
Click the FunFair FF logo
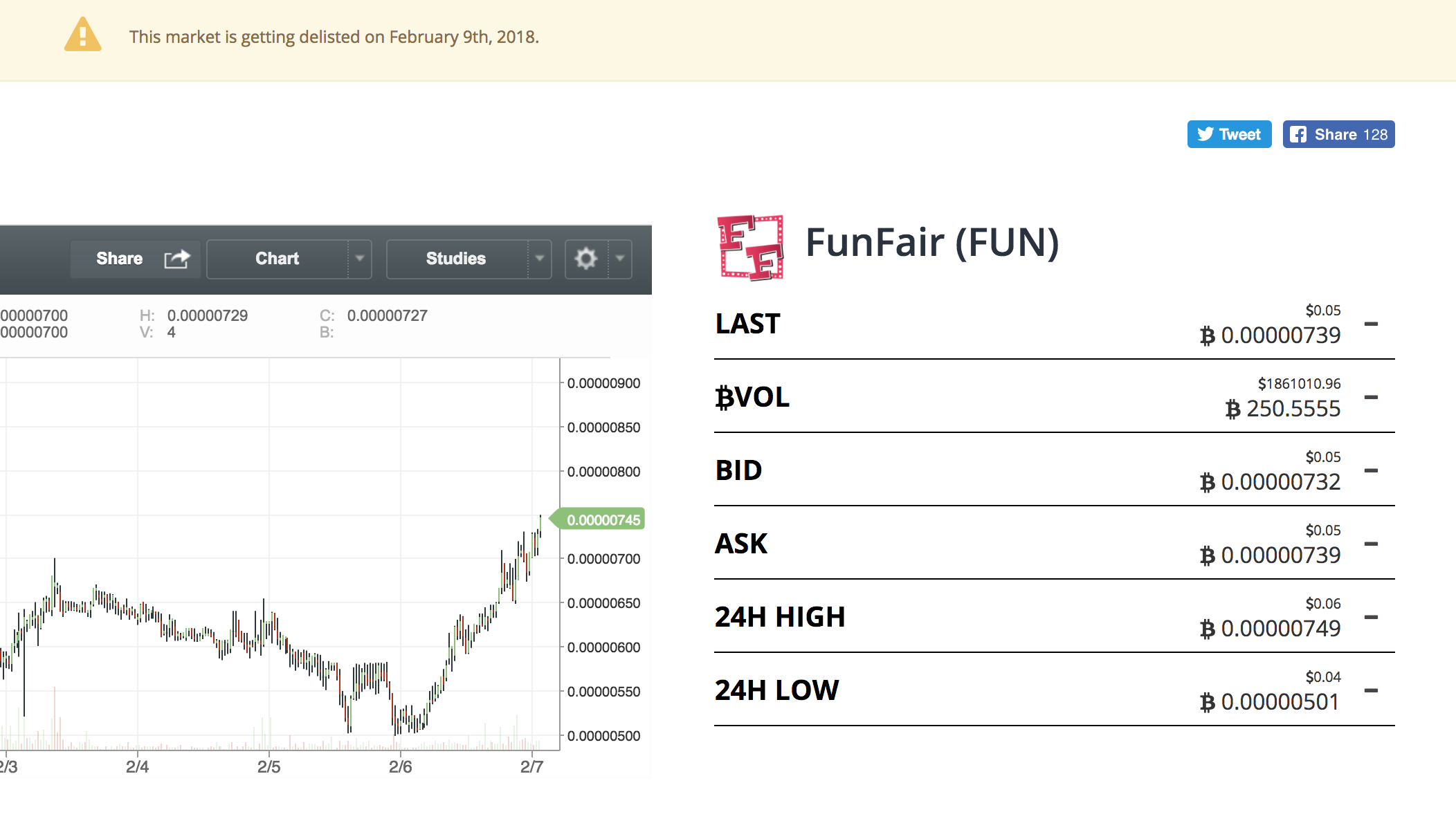[751, 243]
